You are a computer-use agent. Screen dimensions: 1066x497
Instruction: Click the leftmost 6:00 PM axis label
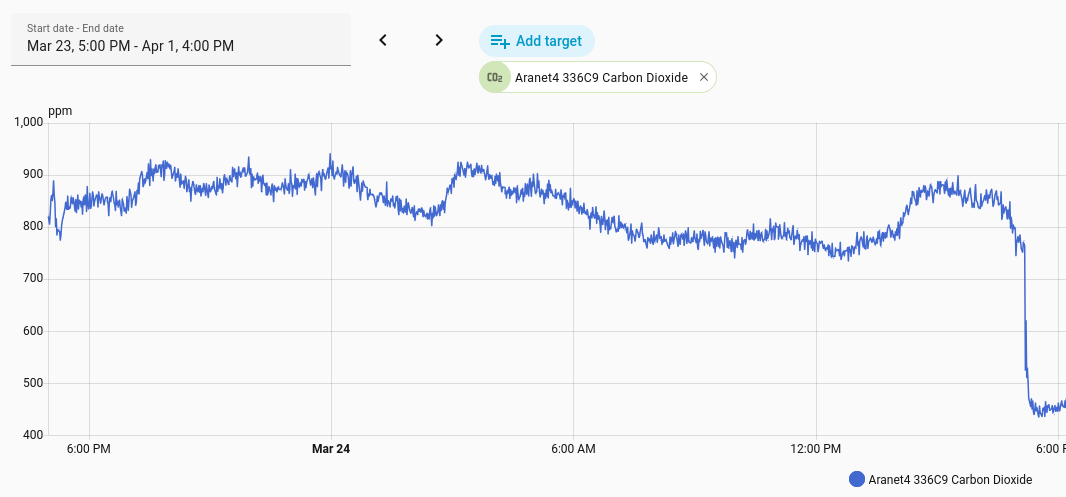89,449
